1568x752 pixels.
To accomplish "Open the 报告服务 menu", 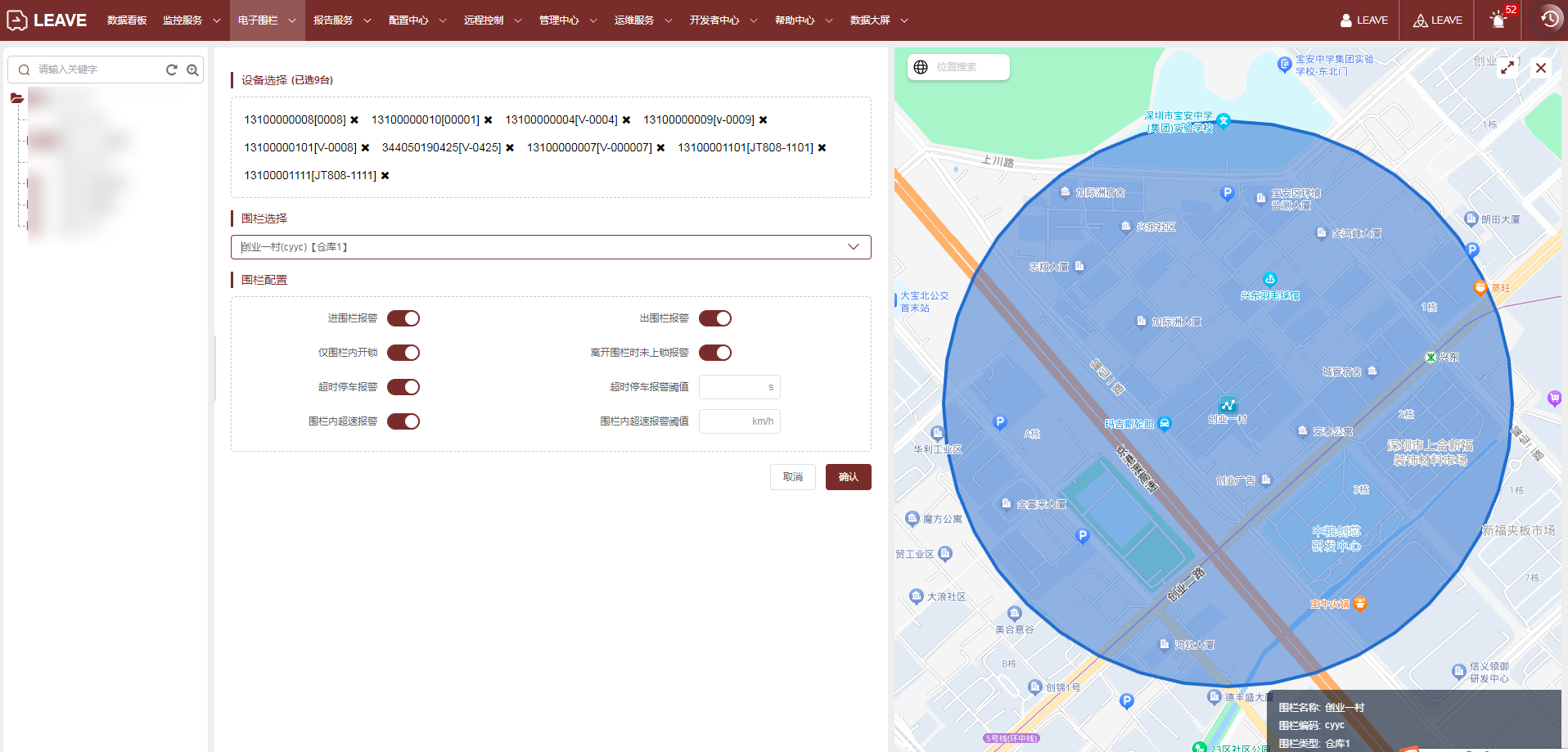I will click(x=341, y=20).
